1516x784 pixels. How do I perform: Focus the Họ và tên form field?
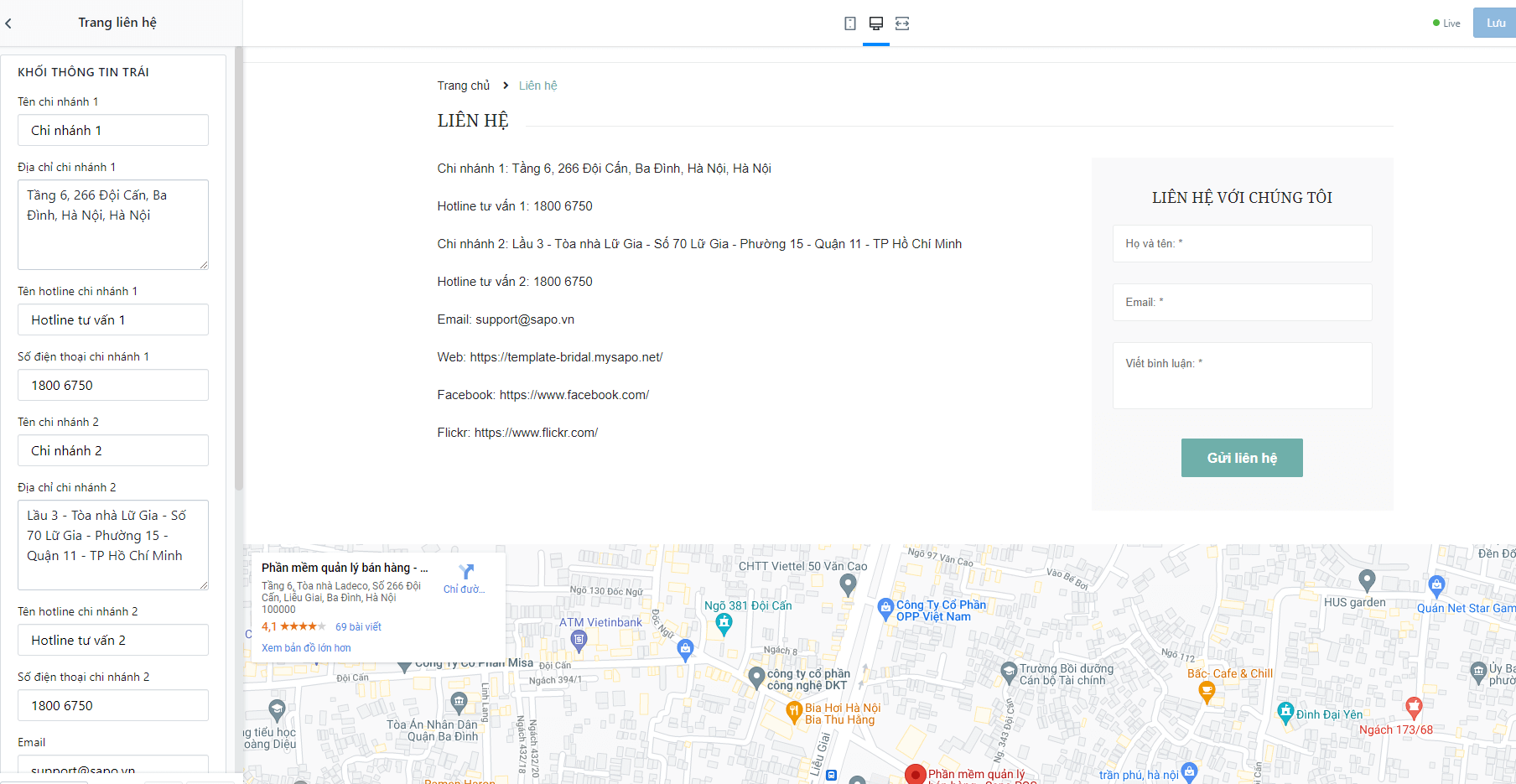[x=1242, y=243]
